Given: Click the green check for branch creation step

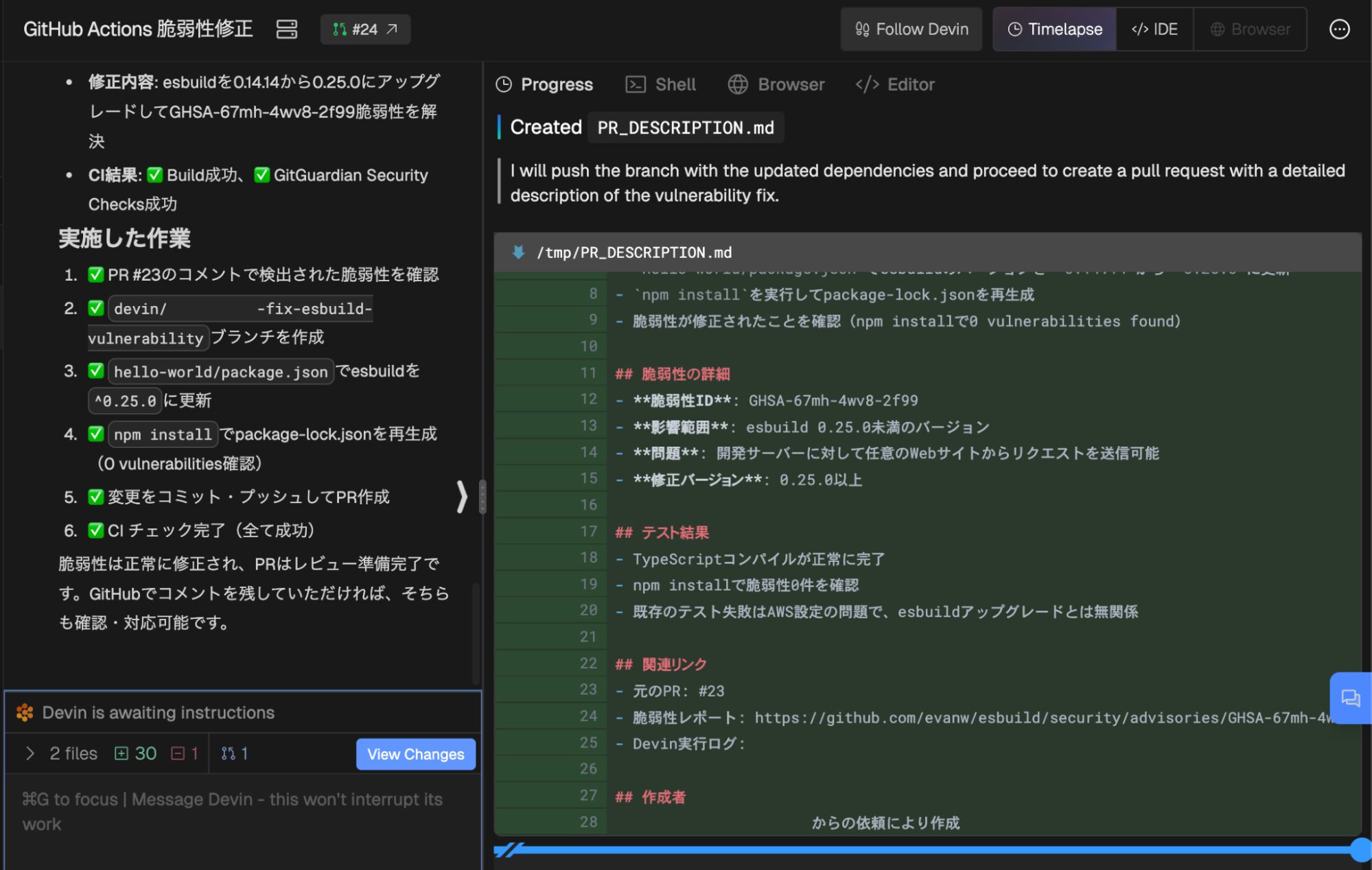Looking at the screenshot, I should [96, 308].
